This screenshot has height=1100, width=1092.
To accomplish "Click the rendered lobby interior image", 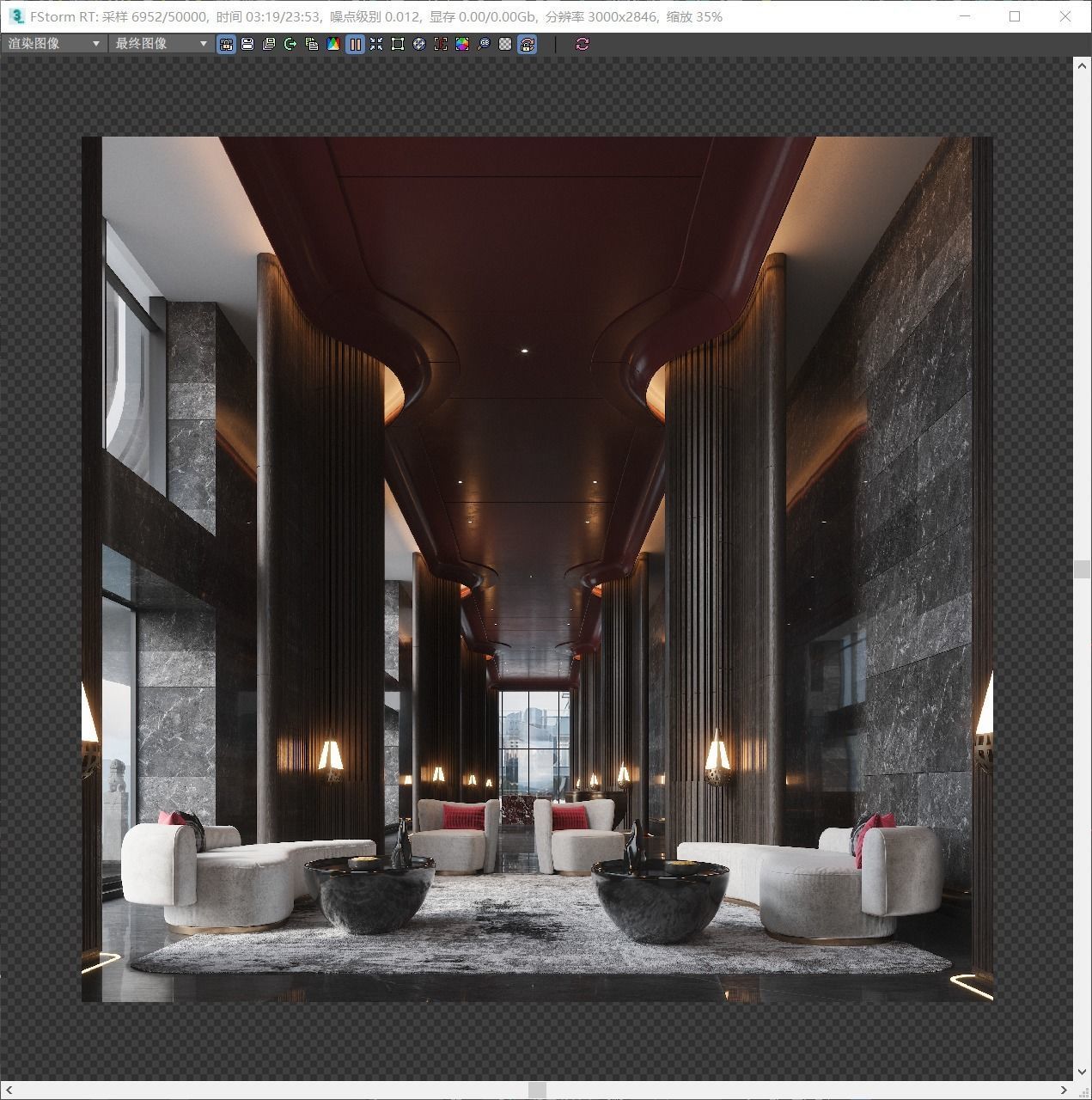I will (537, 569).
